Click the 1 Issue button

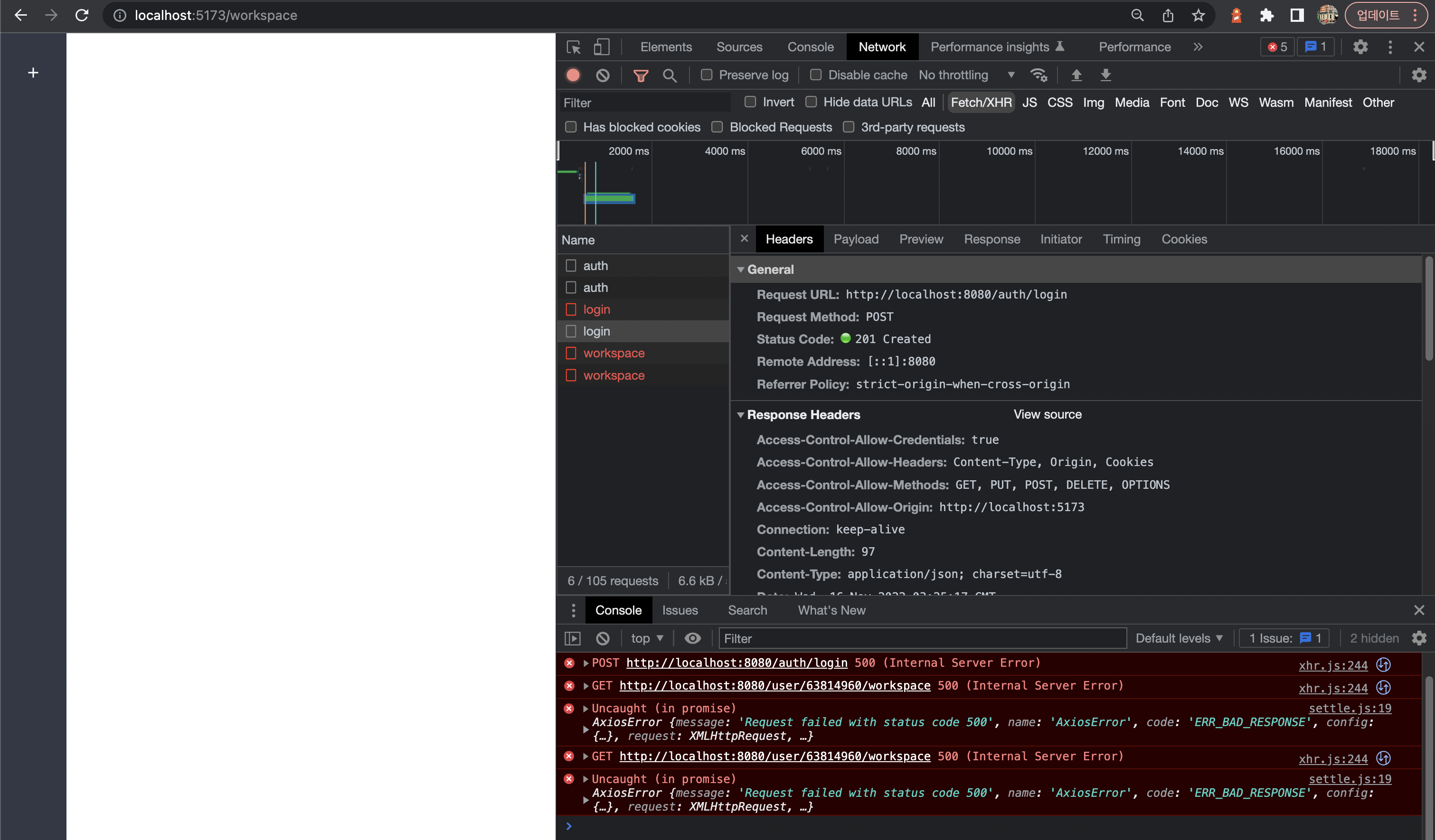(x=1284, y=638)
